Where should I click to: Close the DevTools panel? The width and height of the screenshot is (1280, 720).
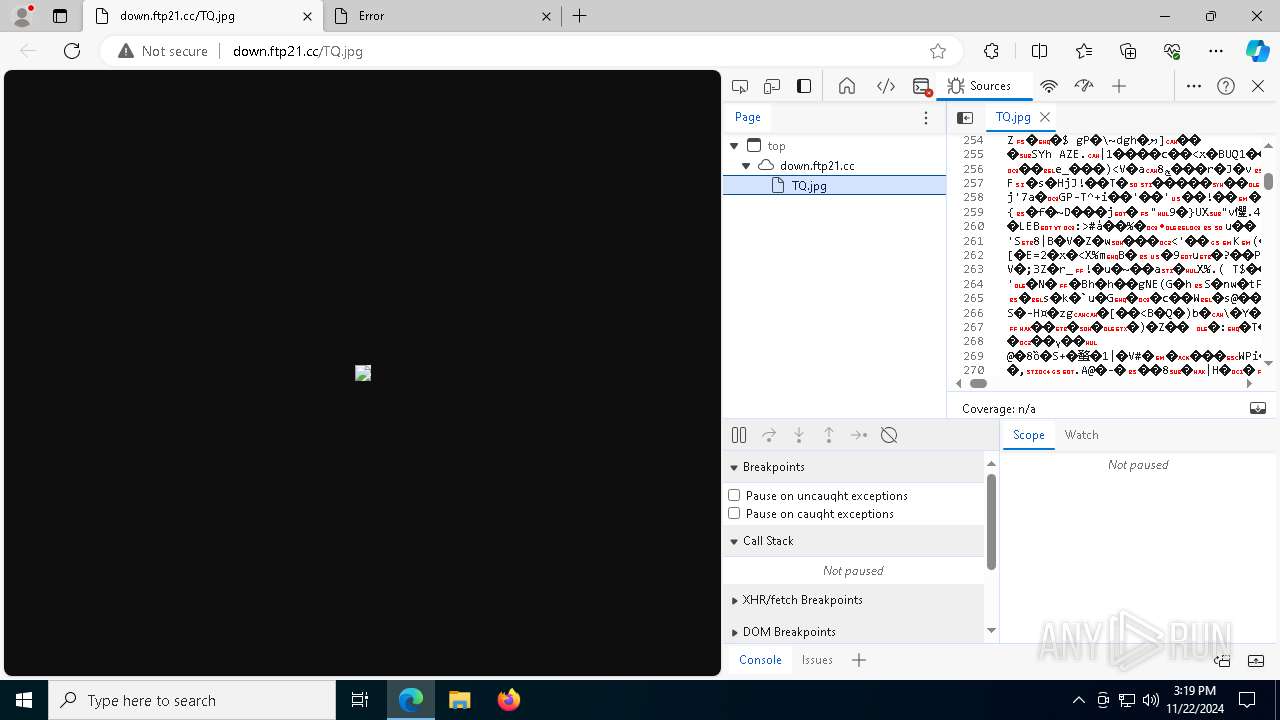(1258, 86)
